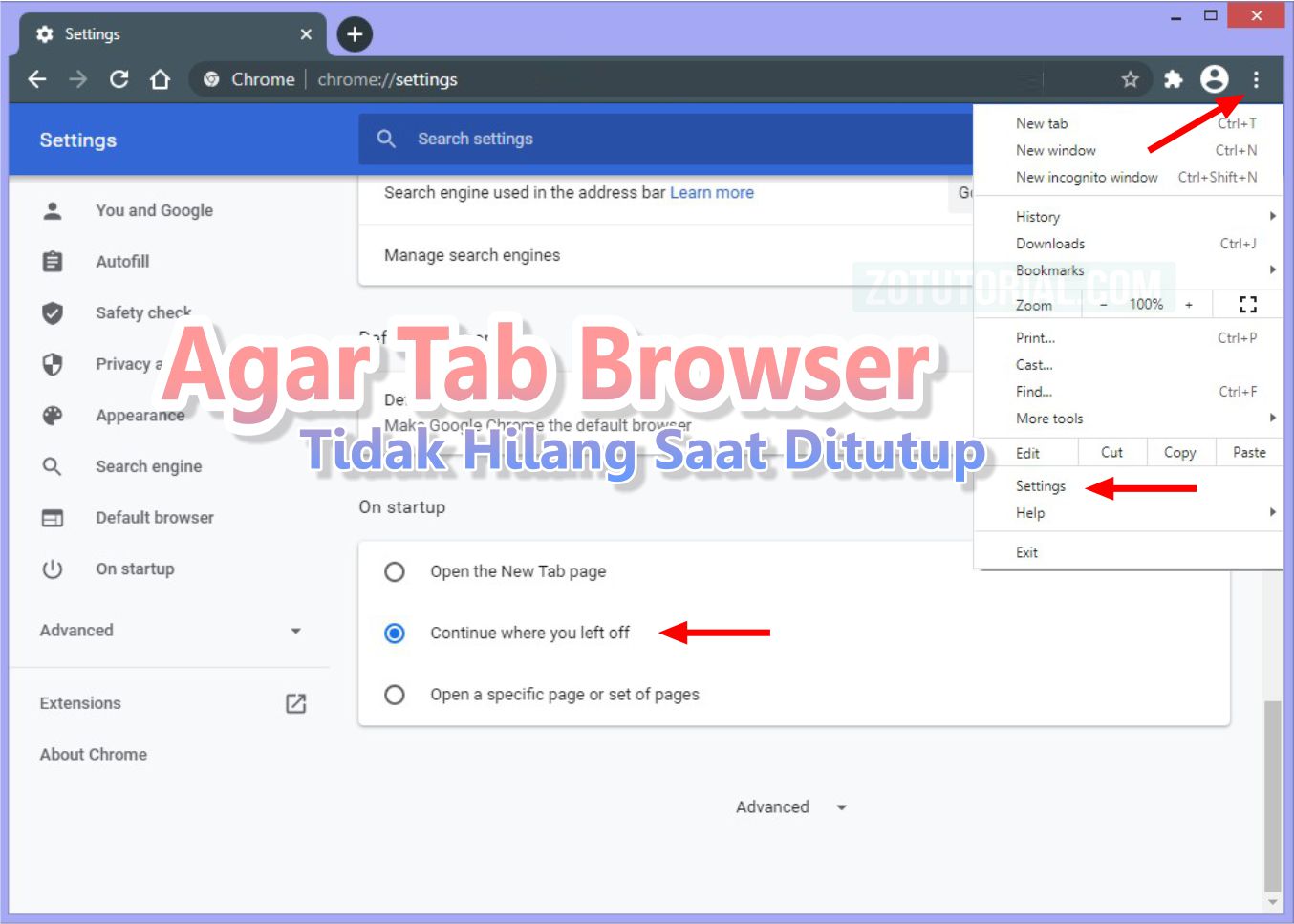
Task: Click the profile avatar icon
Action: pyautogui.click(x=1214, y=79)
